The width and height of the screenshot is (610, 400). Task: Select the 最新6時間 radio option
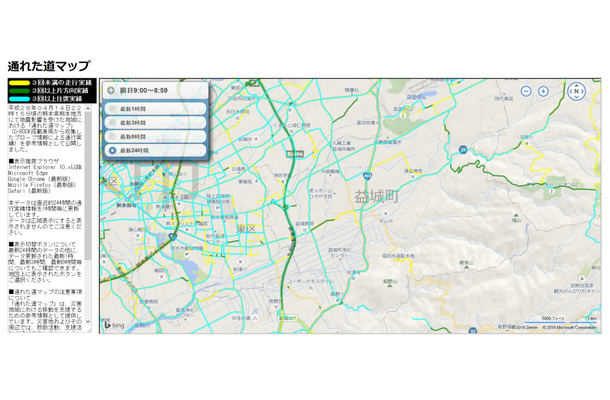point(156,137)
